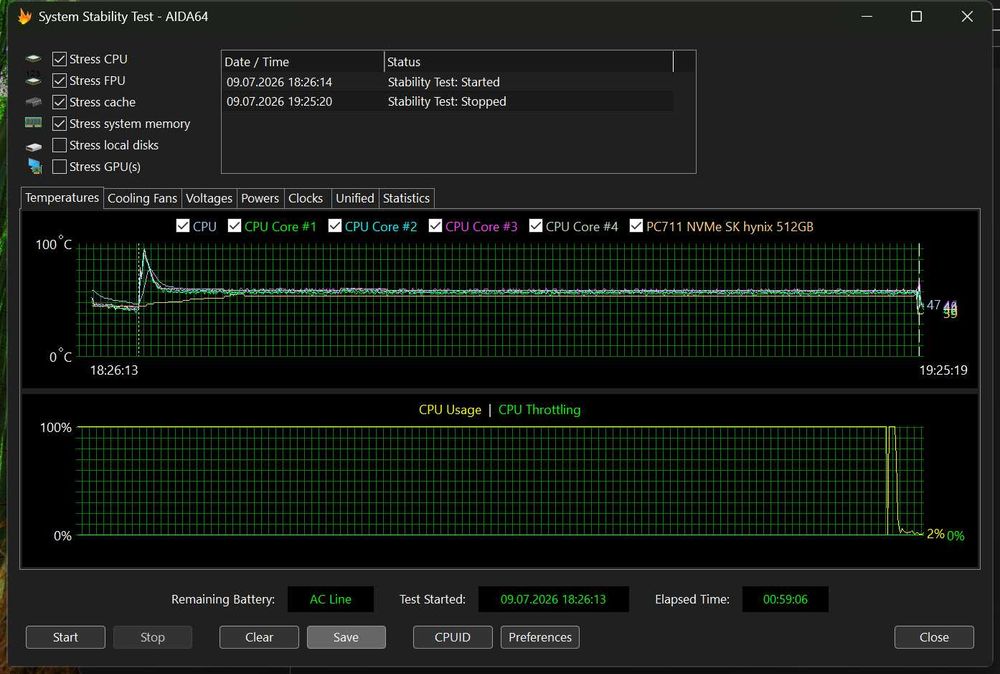The height and width of the screenshot is (674, 1000).
Task: Select the Temperatures tab
Action: click(62, 198)
